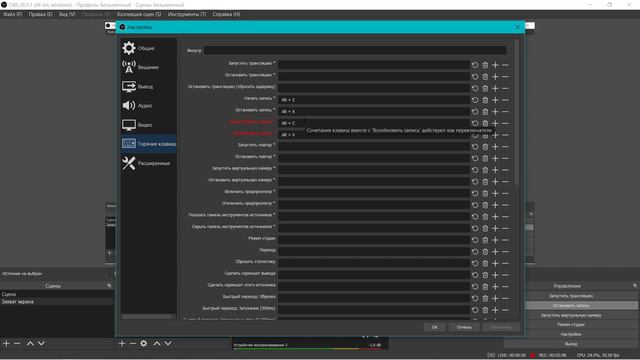Clear the Запустить виртуальную камеру hotkey

485,170
